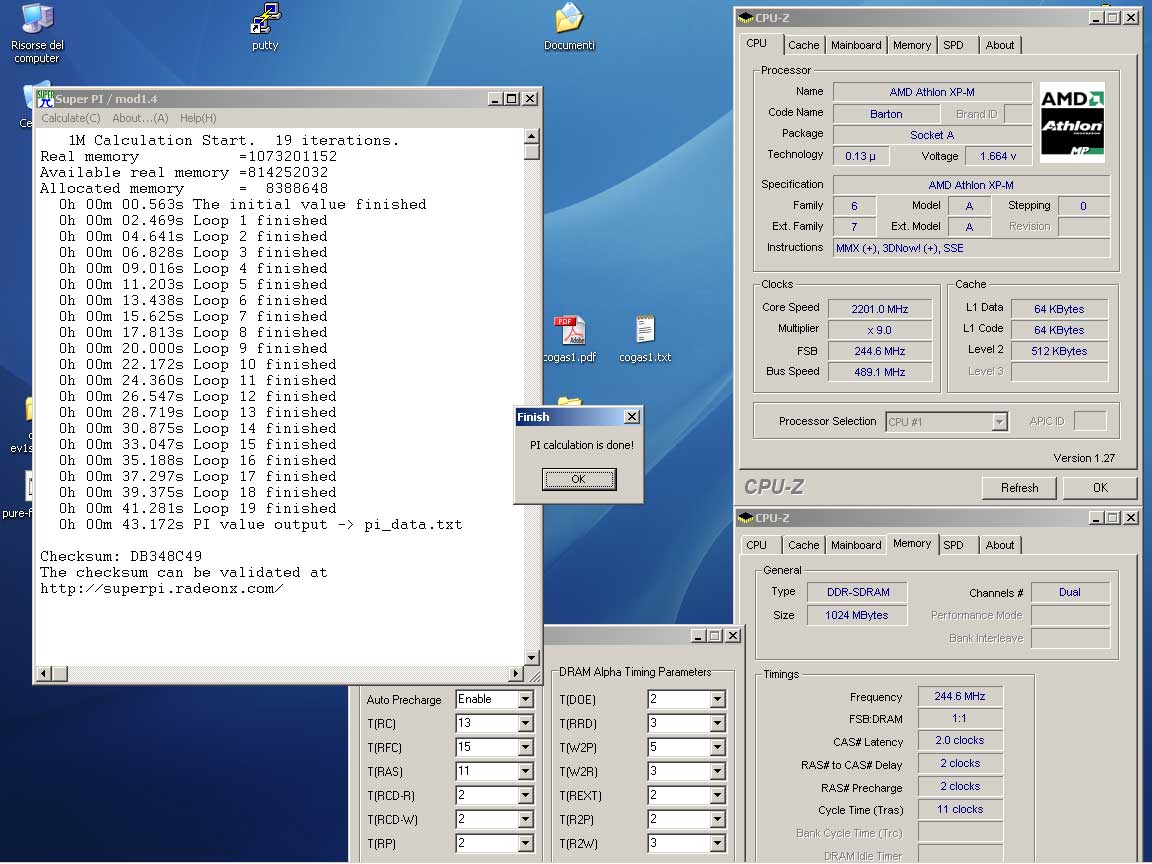The height and width of the screenshot is (864, 1152).
Task: Click the Bus Speed 489.1 MHz value
Action: tap(879, 372)
